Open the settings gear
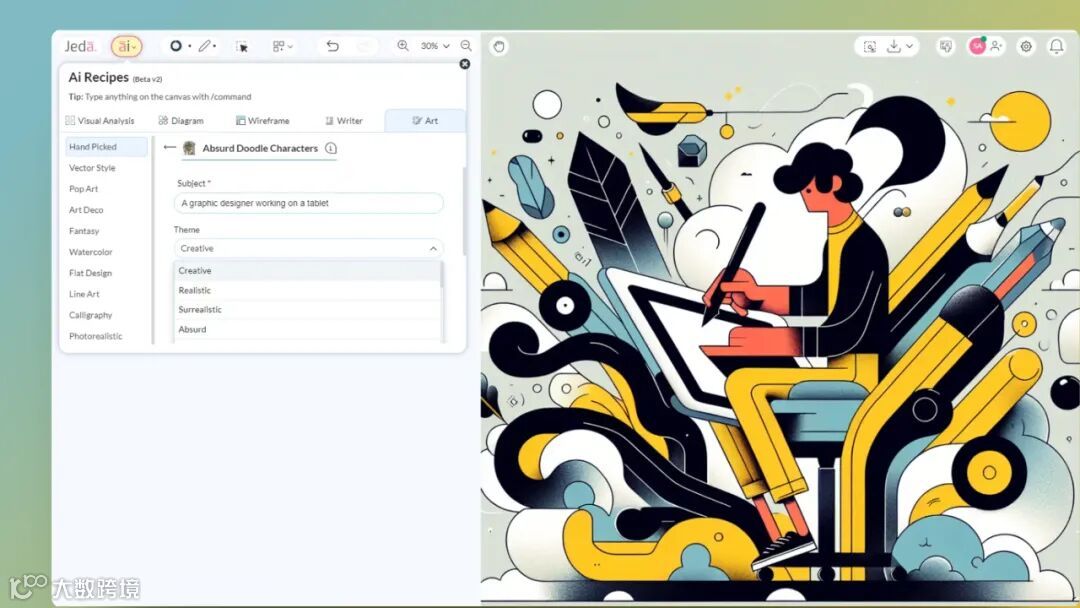The height and width of the screenshot is (608, 1080). click(1026, 46)
